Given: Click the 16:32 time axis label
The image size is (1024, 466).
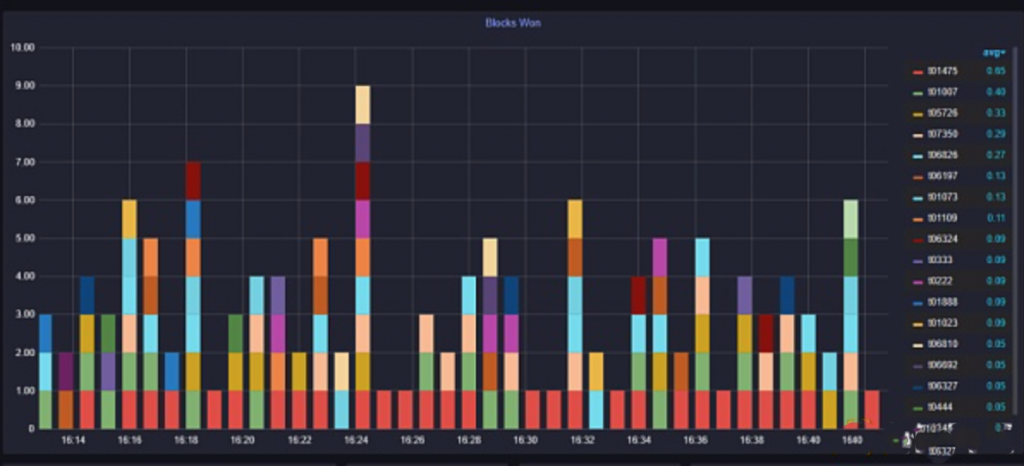Looking at the screenshot, I should tap(584, 440).
